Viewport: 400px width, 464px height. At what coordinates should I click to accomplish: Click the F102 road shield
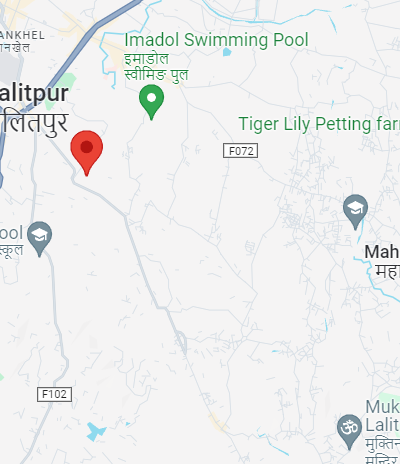click(x=54, y=394)
